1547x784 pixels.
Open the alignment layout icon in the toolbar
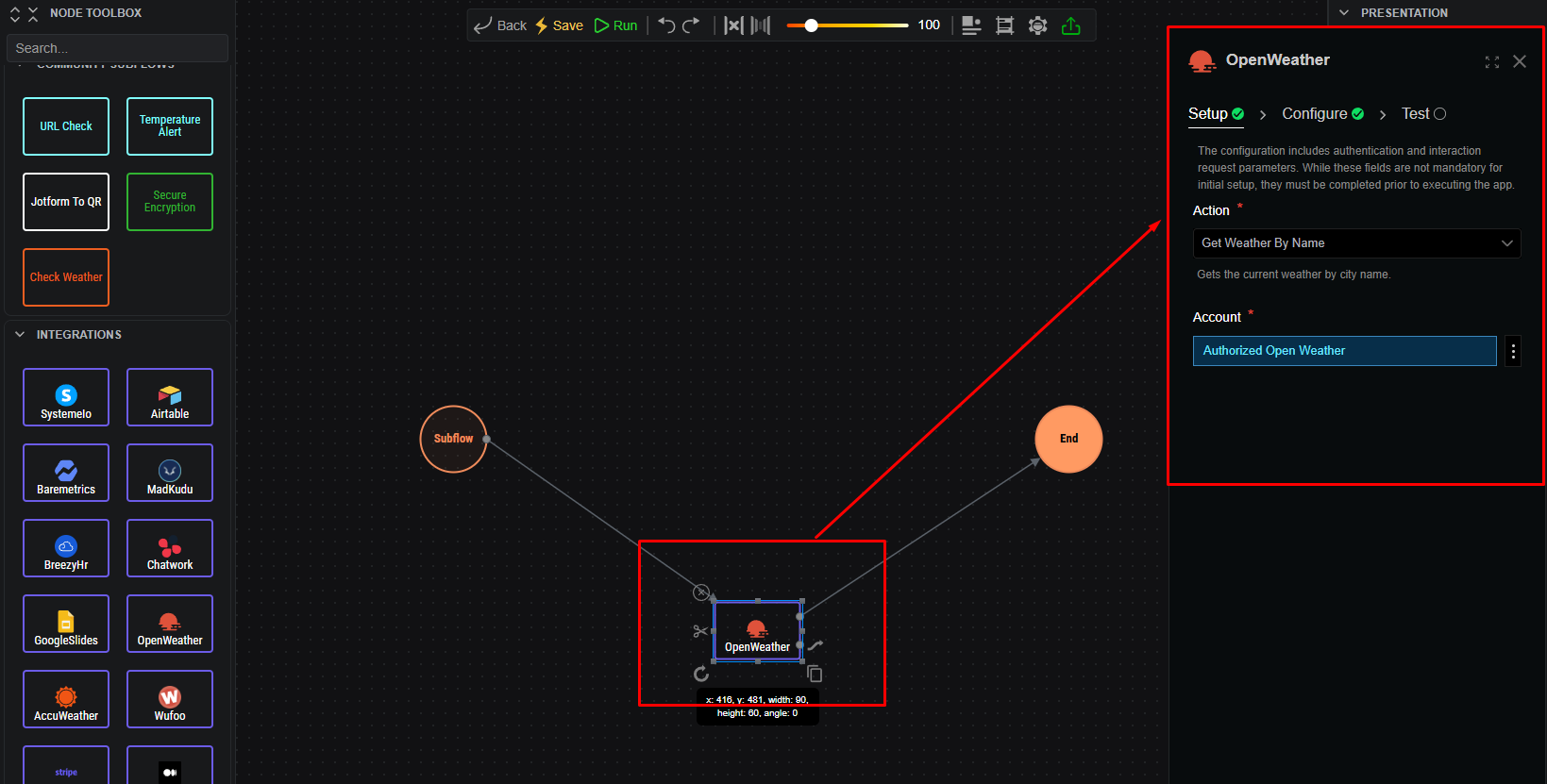(x=971, y=25)
